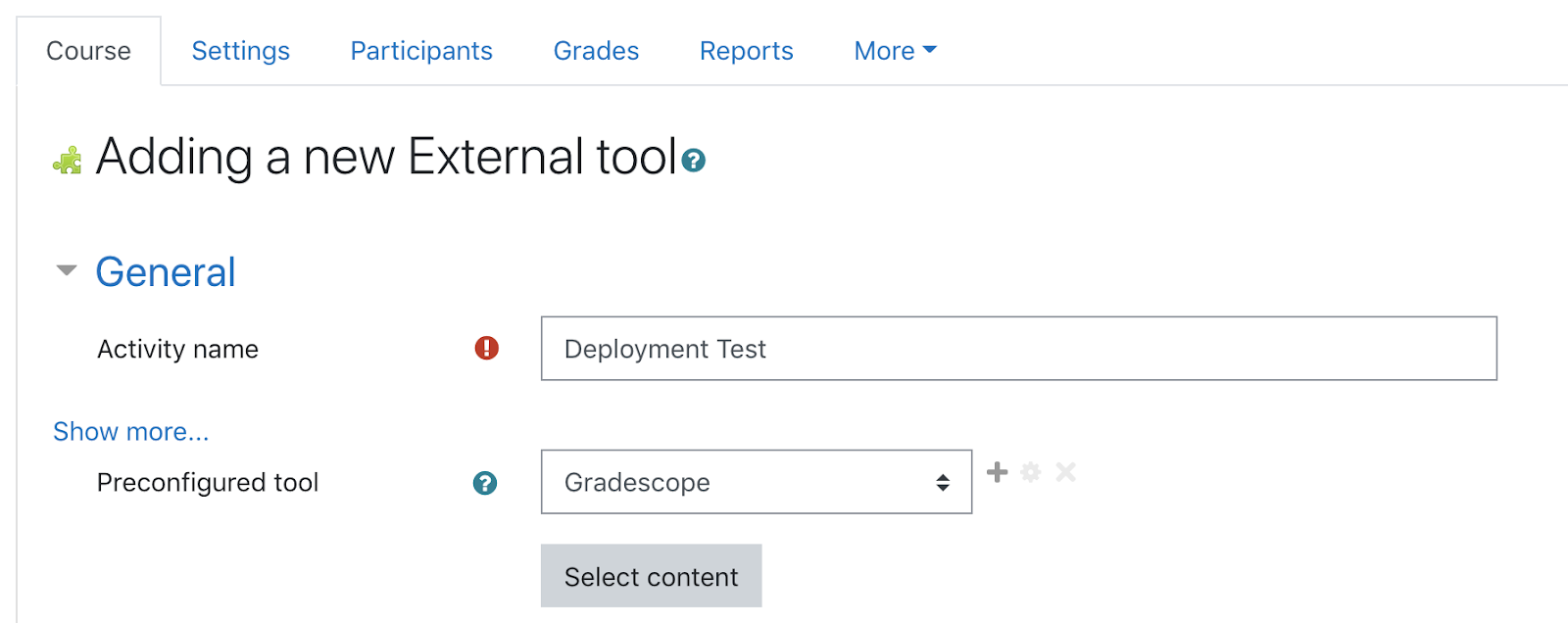The height and width of the screenshot is (623, 1568).
Task: Open the Settings tab
Action: pyautogui.click(x=241, y=51)
